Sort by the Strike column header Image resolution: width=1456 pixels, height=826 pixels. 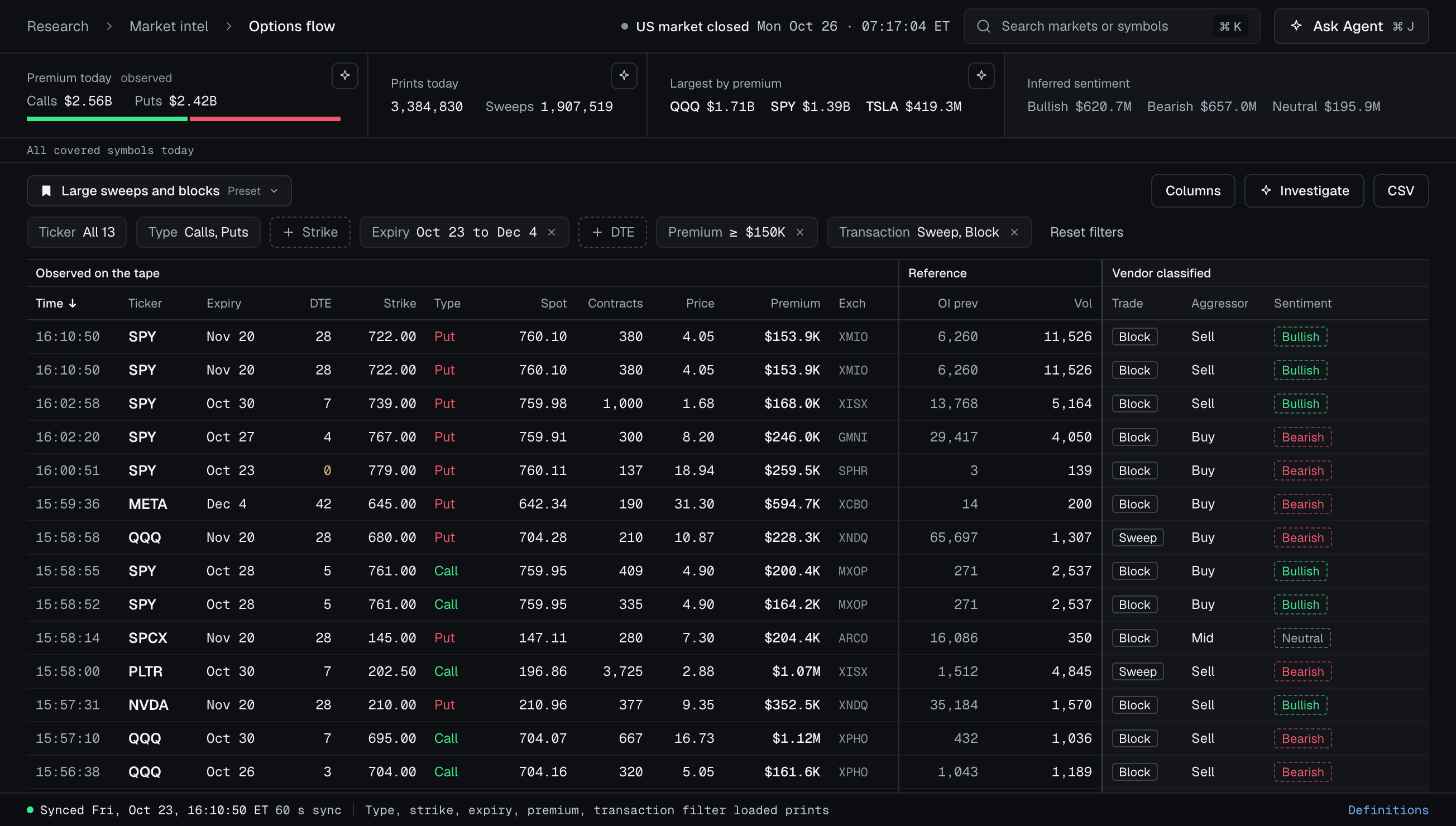click(x=400, y=303)
